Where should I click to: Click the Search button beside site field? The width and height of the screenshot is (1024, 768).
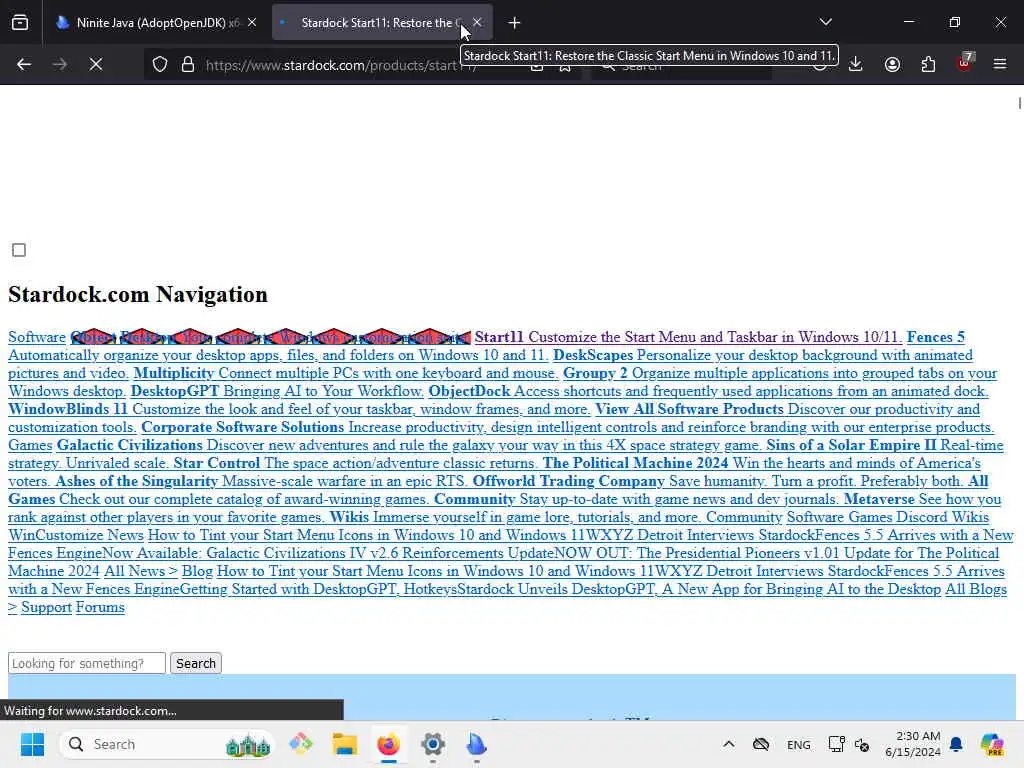coord(196,663)
